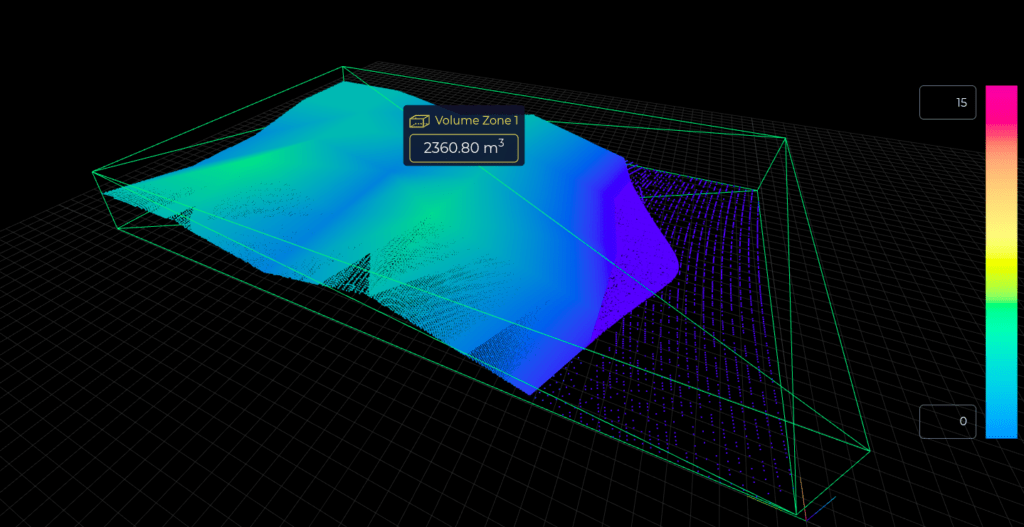Image resolution: width=1024 pixels, height=527 pixels.
Task: Click the minimum scale field showing 0
Action: click(947, 421)
